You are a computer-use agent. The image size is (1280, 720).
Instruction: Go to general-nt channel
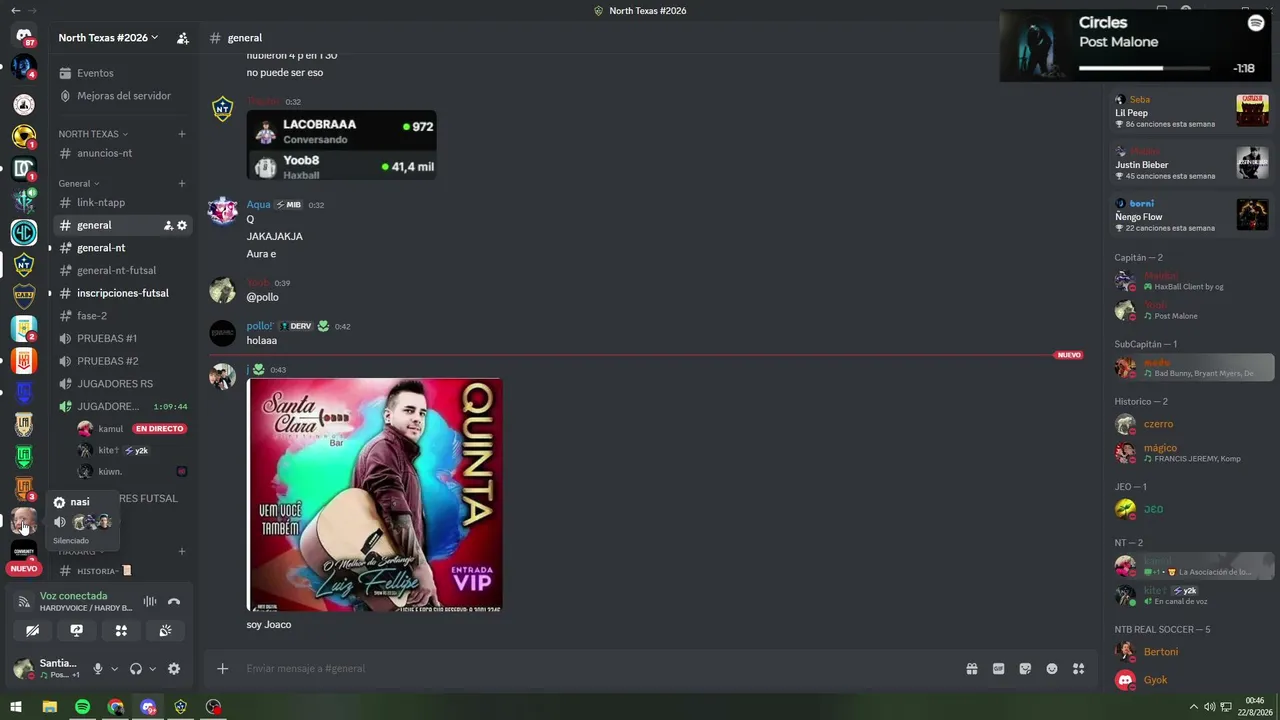point(120,248)
